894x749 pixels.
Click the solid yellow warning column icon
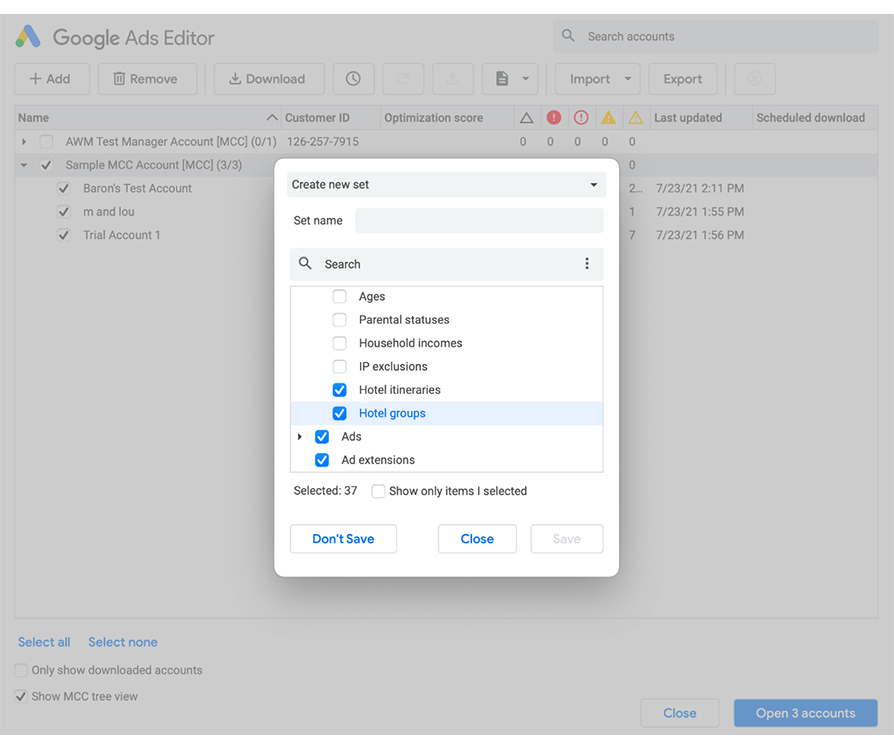point(608,117)
